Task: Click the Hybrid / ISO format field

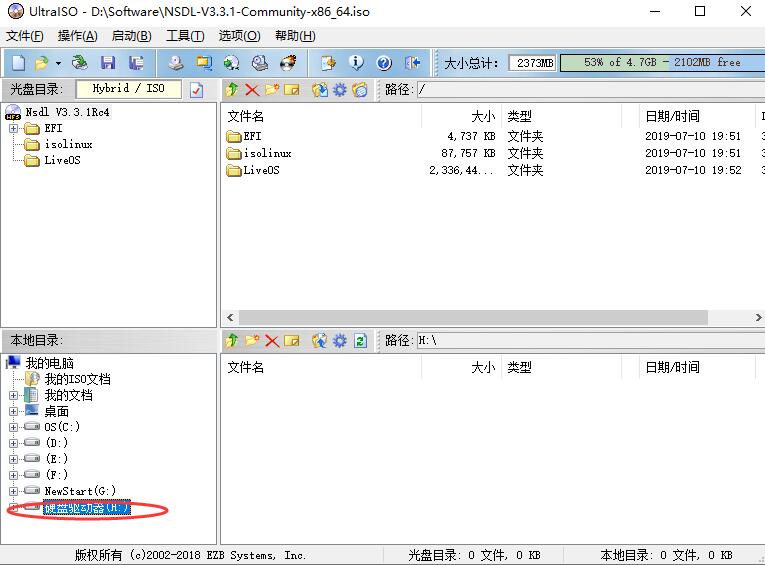Action: pyautogui.click(x=128, y=89)
